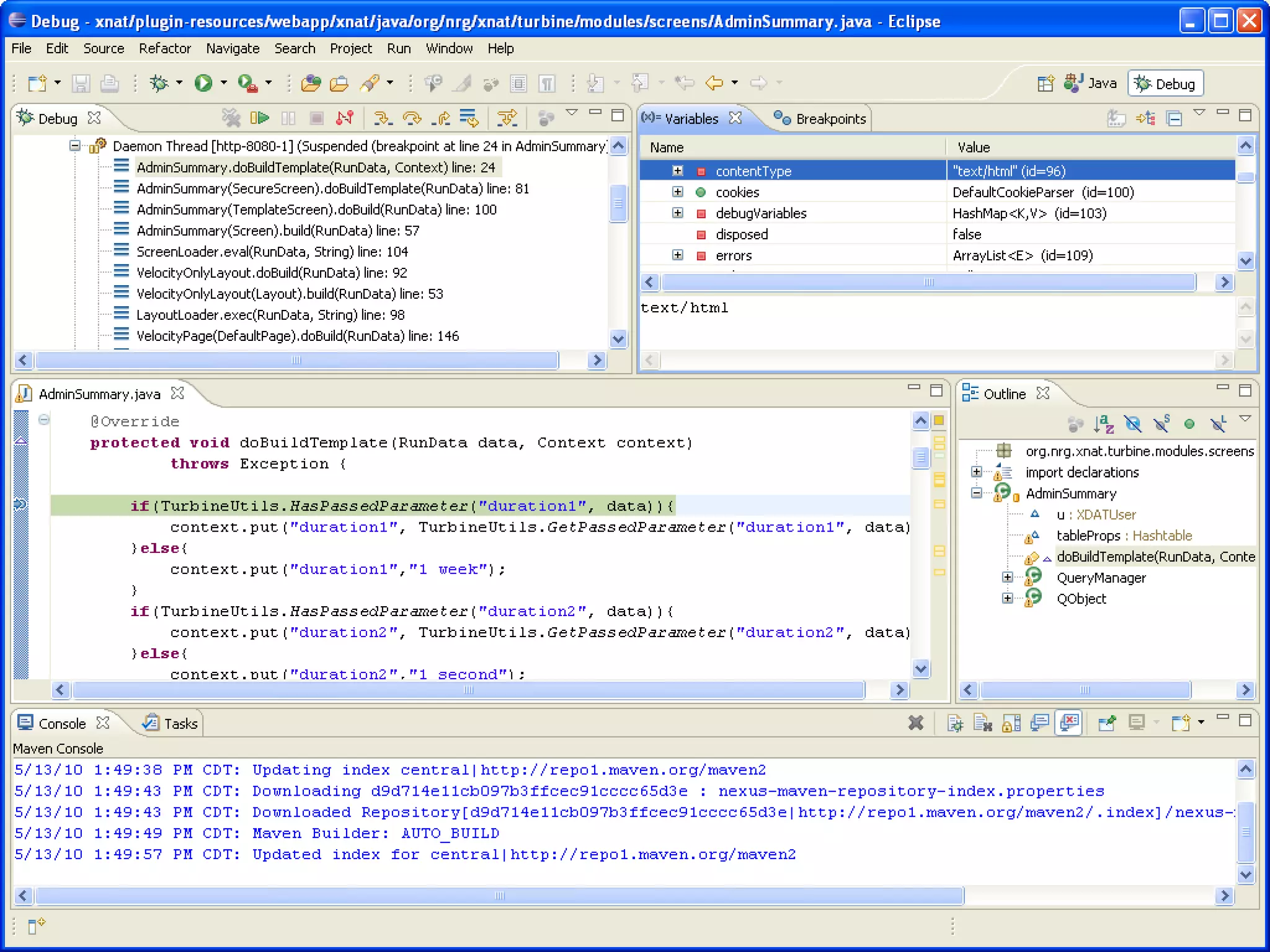Click Collapse All in the Variables view
Viewport: 1270px width, 952px height.
[x=1174, y=118]
